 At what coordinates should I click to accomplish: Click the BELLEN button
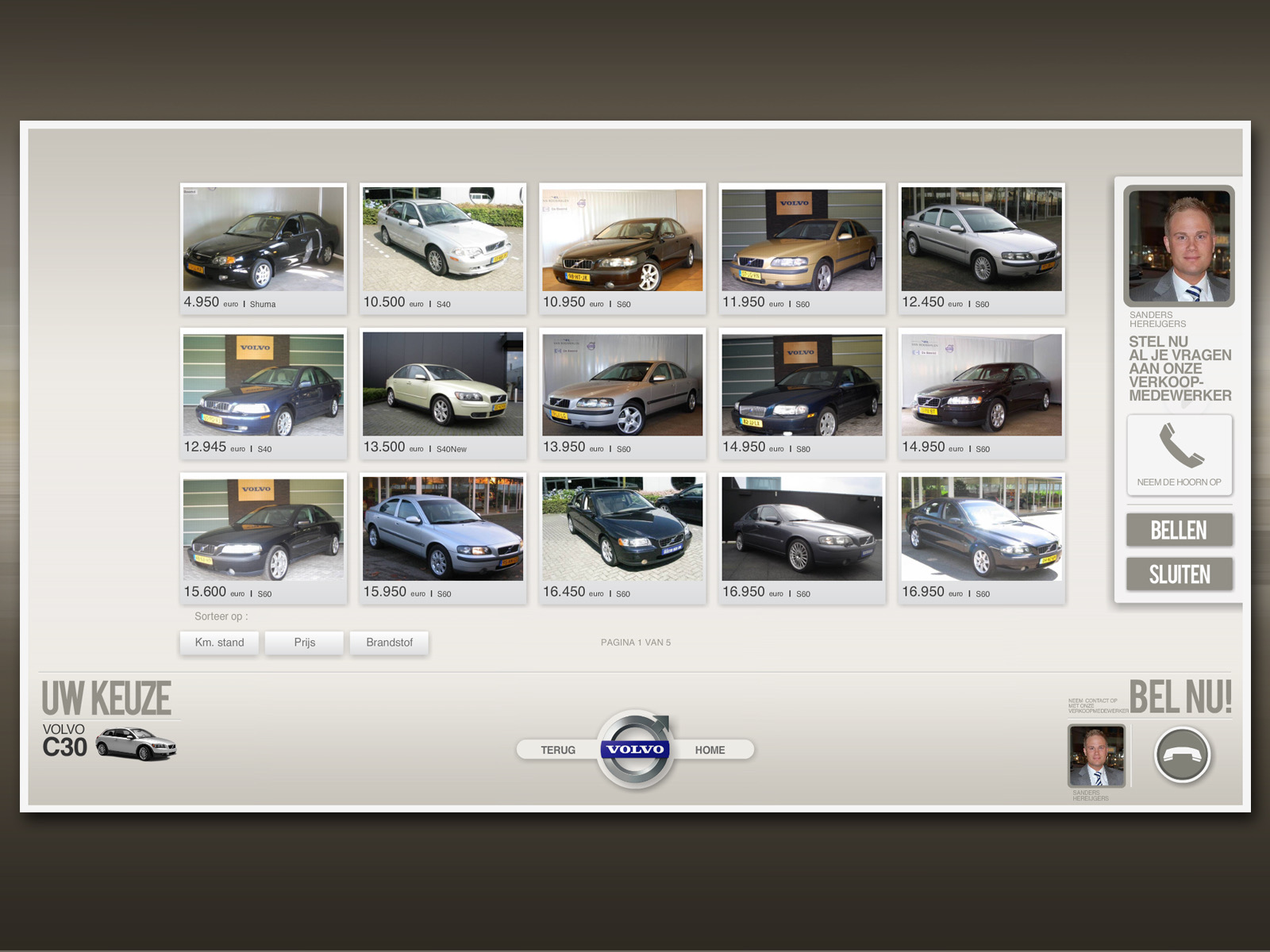tap(1180, 530)
